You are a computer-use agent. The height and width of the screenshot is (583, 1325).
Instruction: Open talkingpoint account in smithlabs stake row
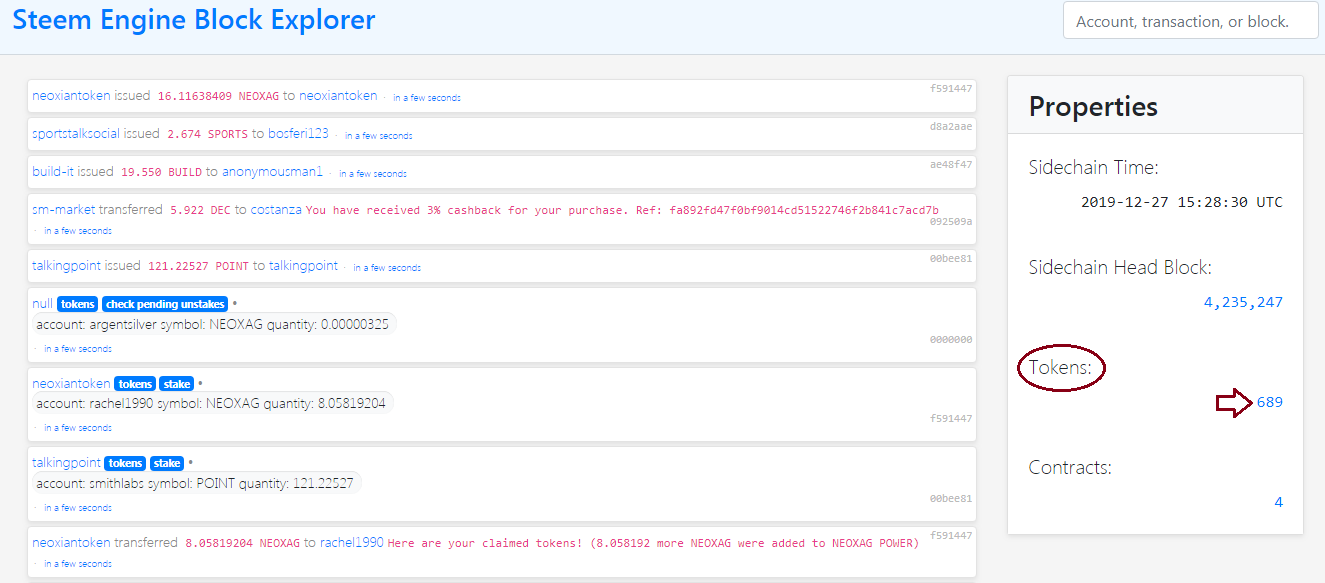[x=67, y=463]
